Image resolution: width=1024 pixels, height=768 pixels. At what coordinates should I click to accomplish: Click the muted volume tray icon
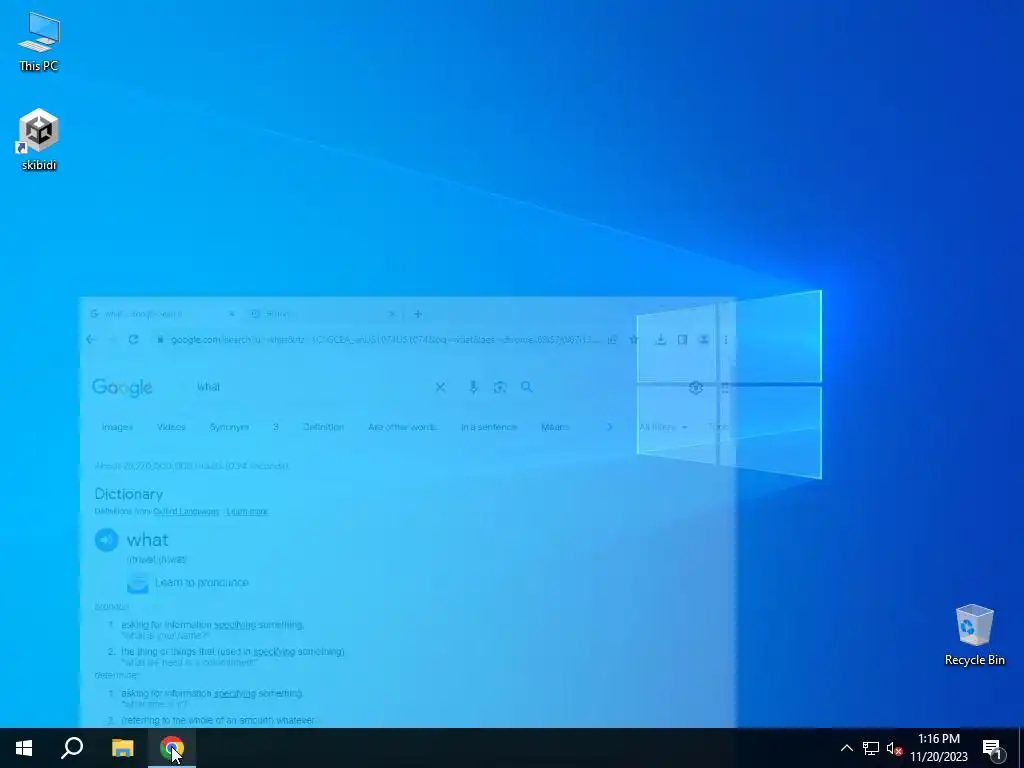point(894,748)
